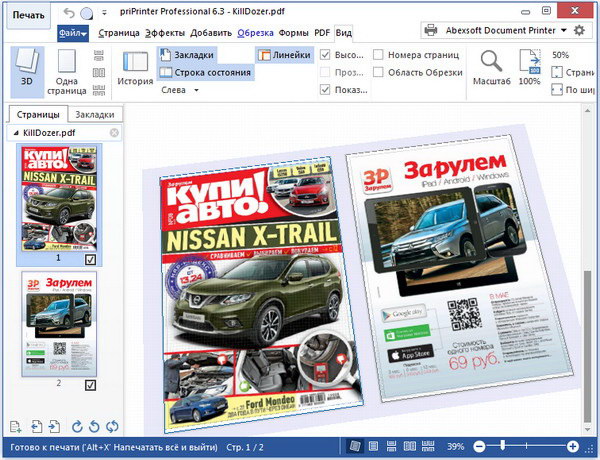Open printer settings gear icon
The image size is (600, 460).
pyautogui.click(x=578, y=31)
